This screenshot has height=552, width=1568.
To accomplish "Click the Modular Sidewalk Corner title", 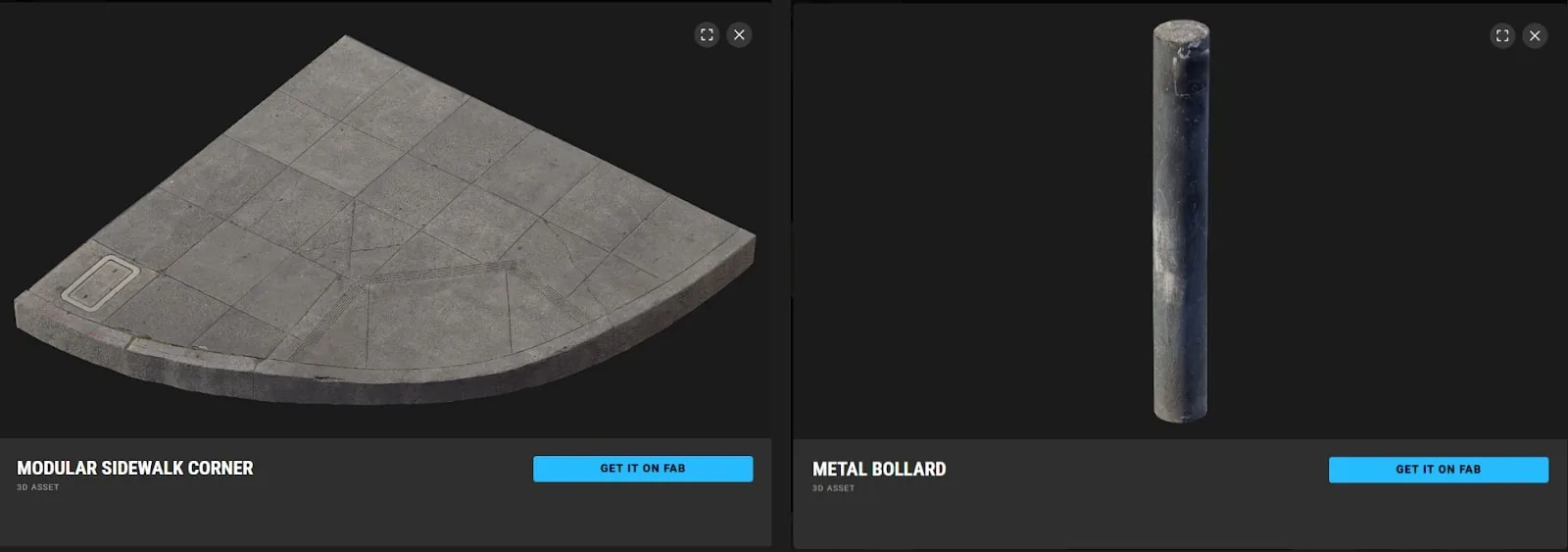I will (x=135, y=468).
